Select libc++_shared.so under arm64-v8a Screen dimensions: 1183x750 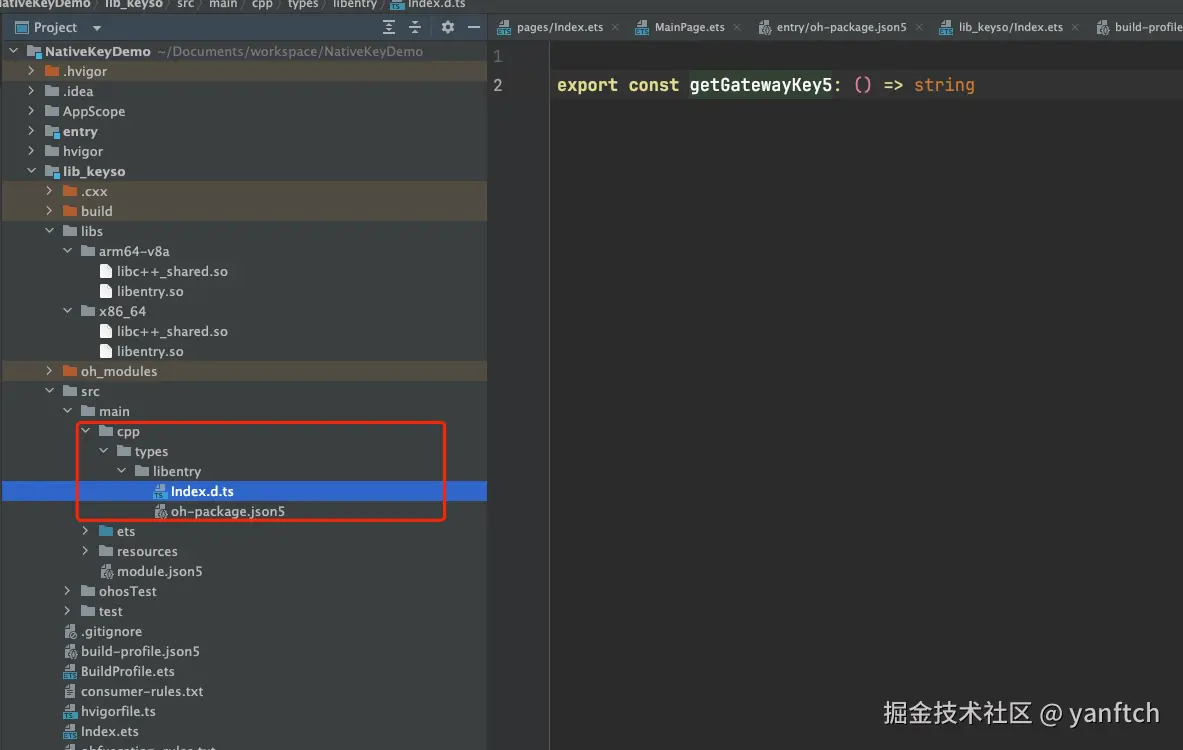click(172, 271)
